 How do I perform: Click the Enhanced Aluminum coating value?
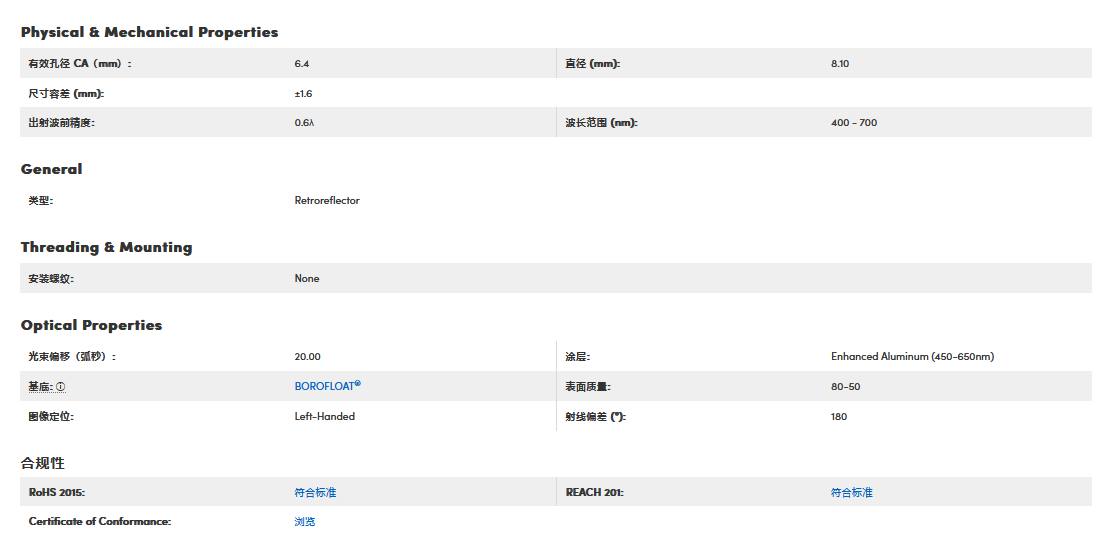912,357
